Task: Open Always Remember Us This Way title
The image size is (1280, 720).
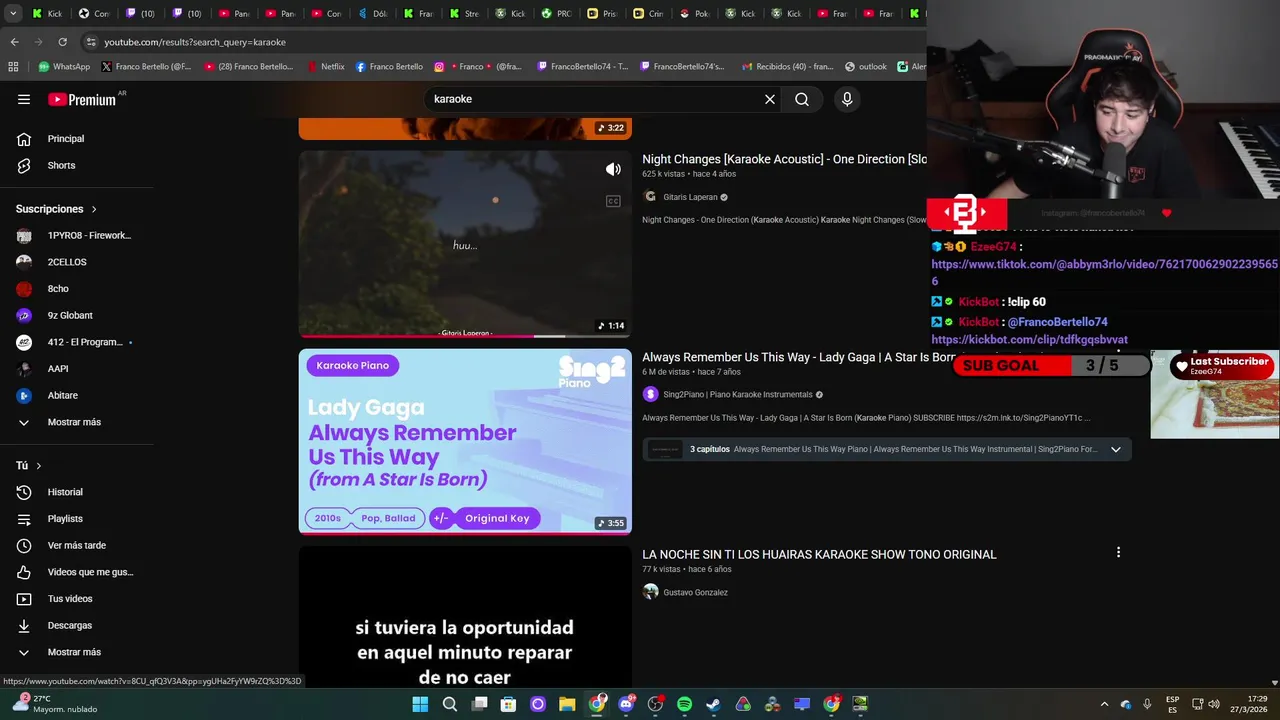Action: click(798, 357)
